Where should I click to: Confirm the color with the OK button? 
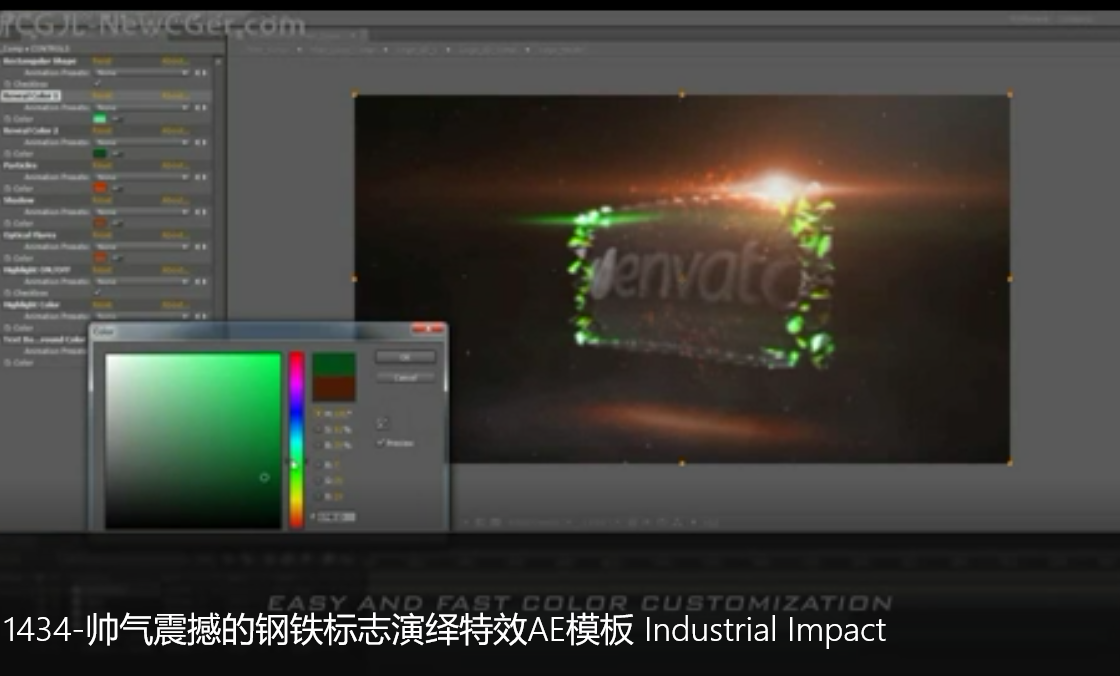click(405, 357)
